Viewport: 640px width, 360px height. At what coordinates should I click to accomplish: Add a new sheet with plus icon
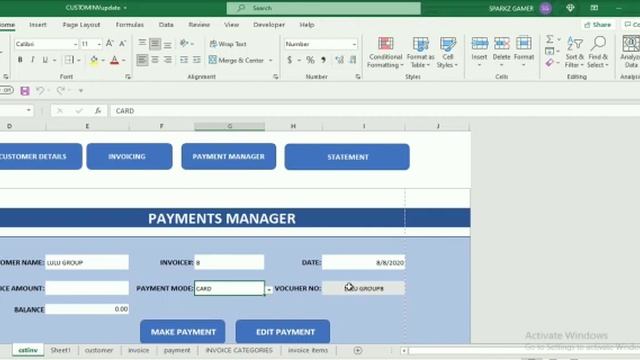click(358, 350)
